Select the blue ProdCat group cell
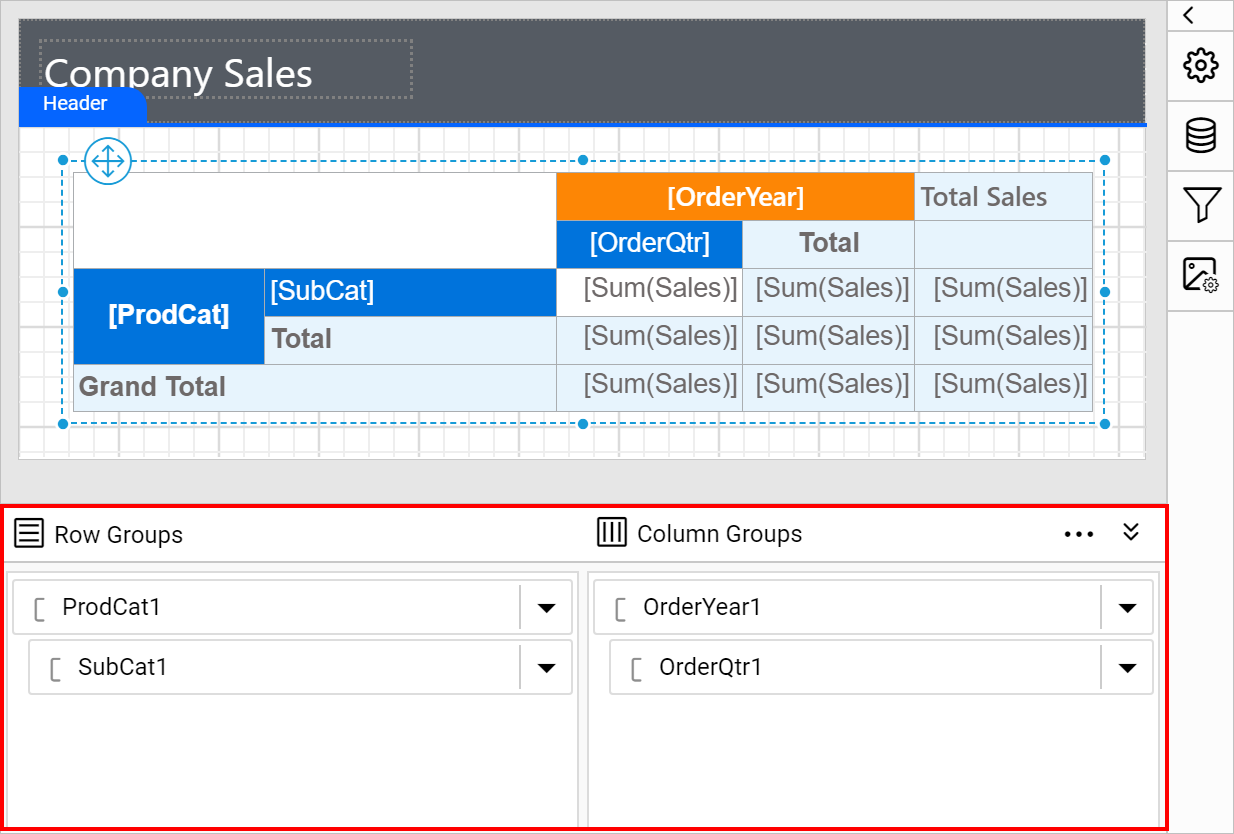Screen dimensions: 1234x834 tap(169, 316)
